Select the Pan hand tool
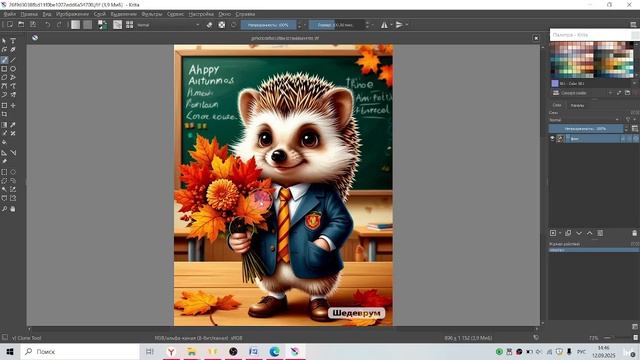This screenshot has height=360, width=640. pos(13,209)
